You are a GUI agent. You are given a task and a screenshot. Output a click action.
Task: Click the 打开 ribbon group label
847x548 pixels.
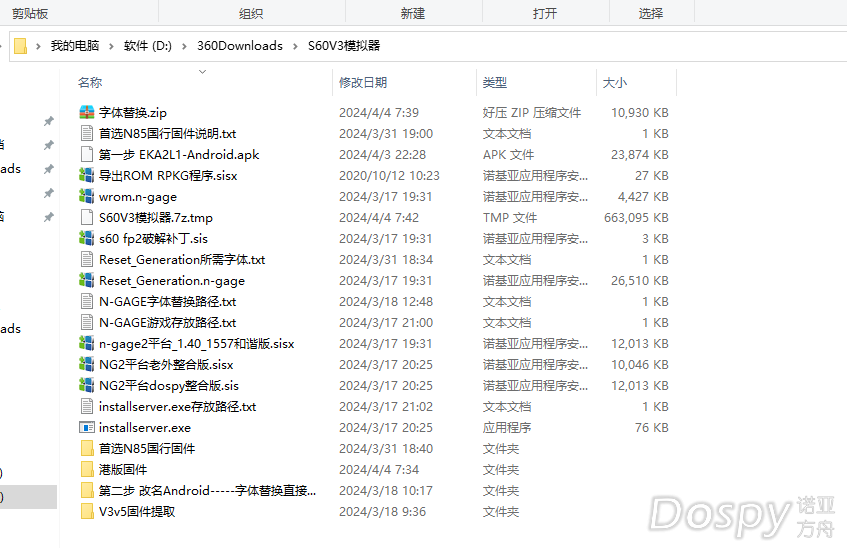544,14
